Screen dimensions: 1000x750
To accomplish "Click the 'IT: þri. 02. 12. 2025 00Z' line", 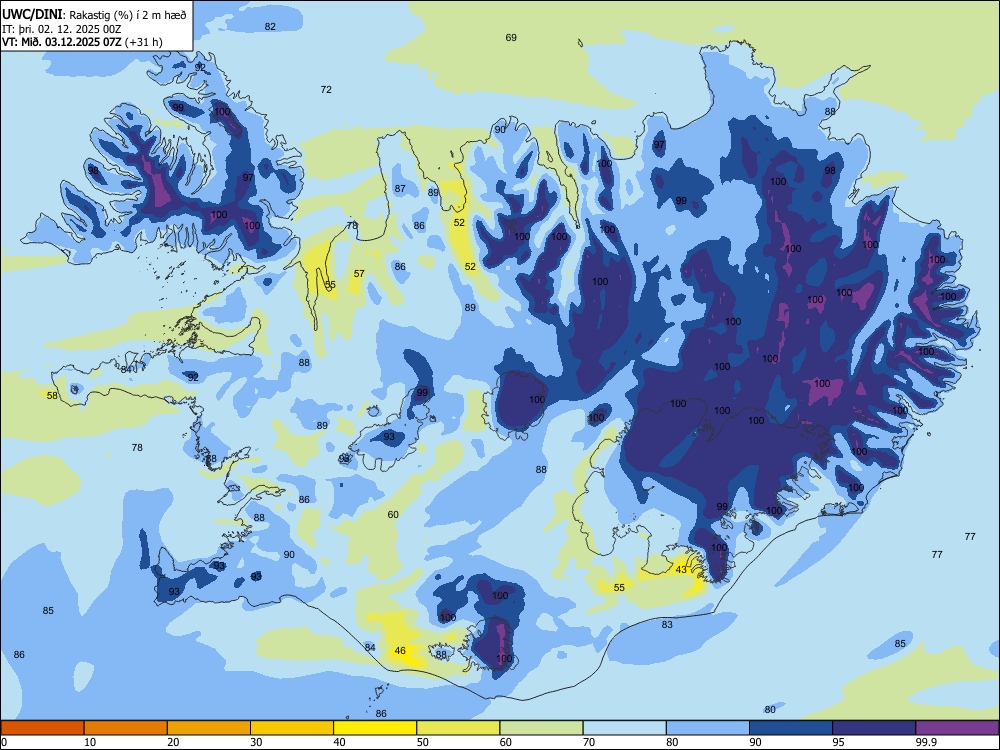I will (x=61, y=29).
